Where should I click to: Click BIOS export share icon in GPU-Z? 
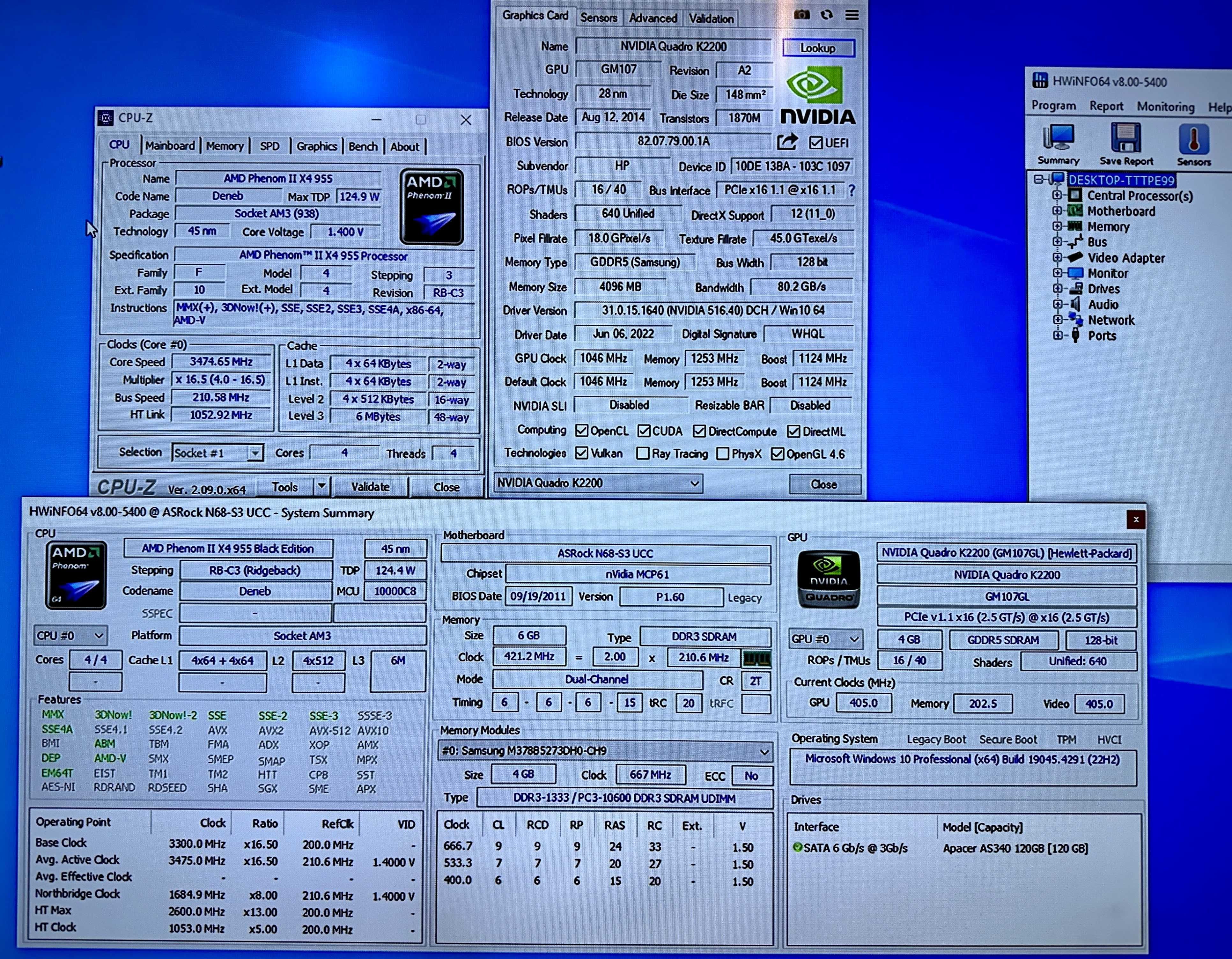tap(787, 142)
